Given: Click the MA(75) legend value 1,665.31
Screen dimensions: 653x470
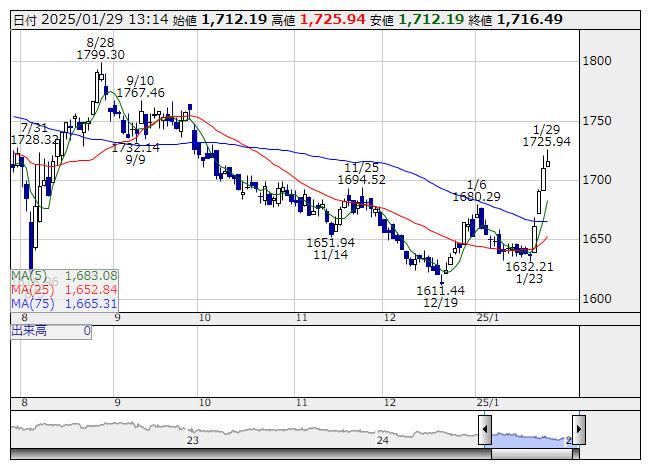Looking at the screenshot, I should (x=91, y=303).
